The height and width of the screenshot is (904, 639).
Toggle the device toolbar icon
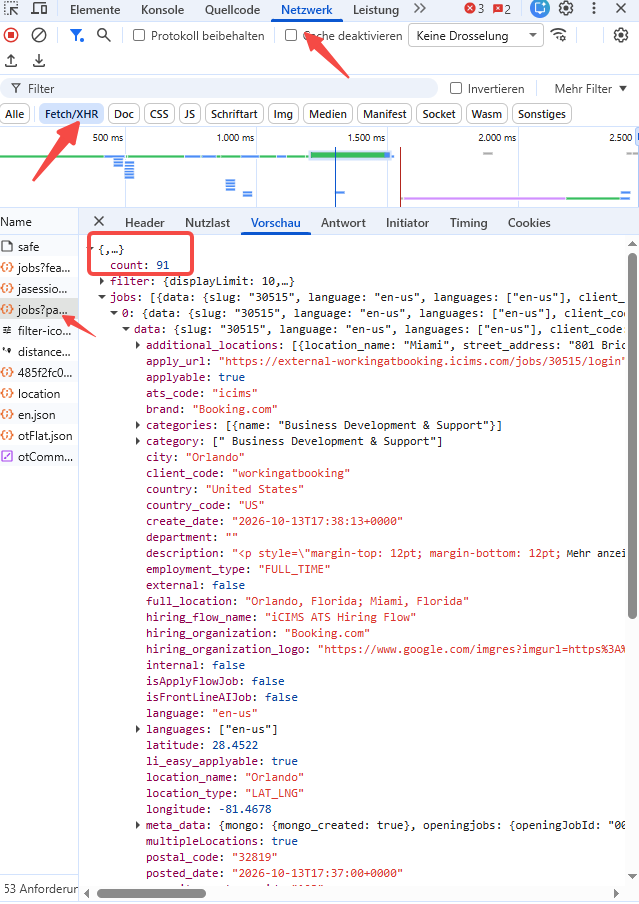coord(39,9)
